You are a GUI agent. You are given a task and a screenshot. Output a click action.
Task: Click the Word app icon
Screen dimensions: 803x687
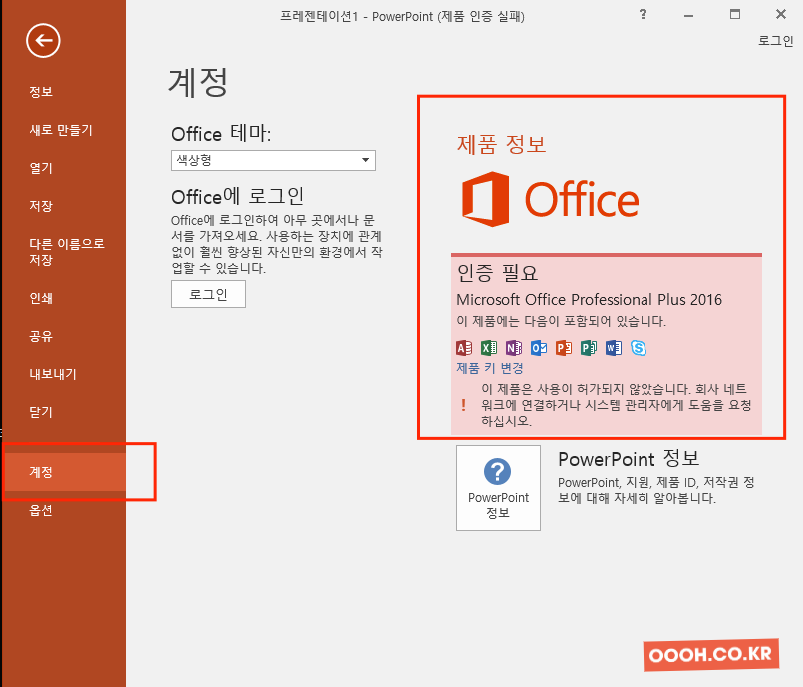coord(614,348)
